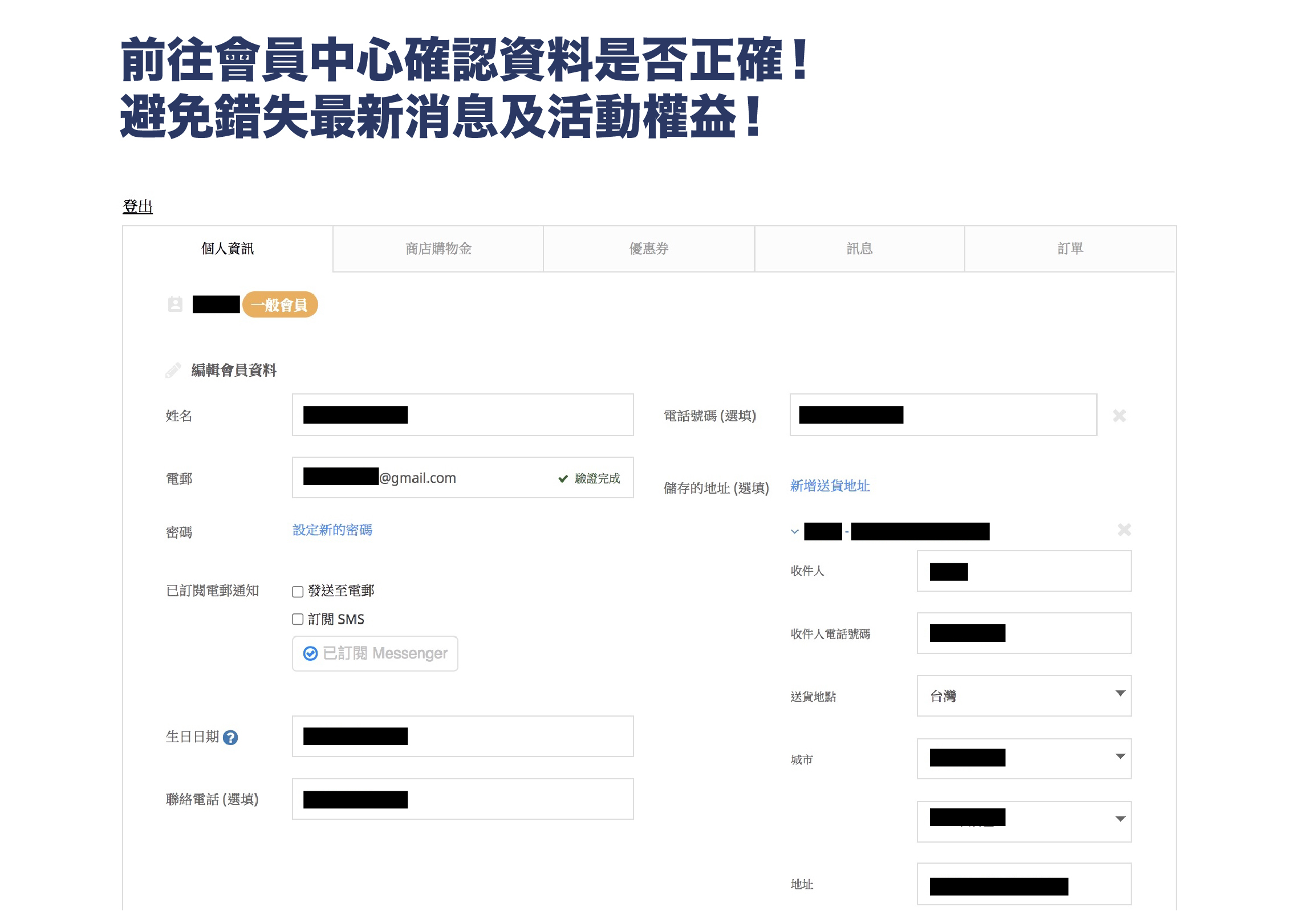
Task: Switch to the 商店購物金 tab
Action: 438,249
